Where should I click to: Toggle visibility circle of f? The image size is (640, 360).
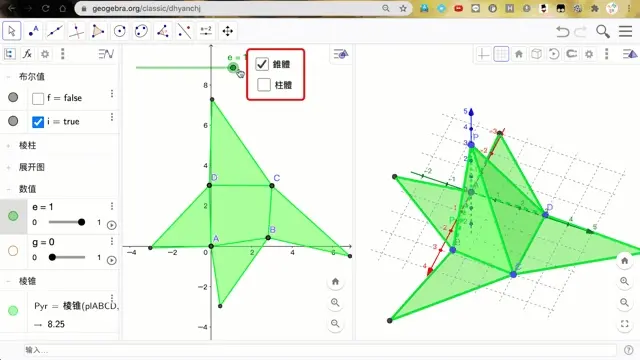(x=13, y=98)
